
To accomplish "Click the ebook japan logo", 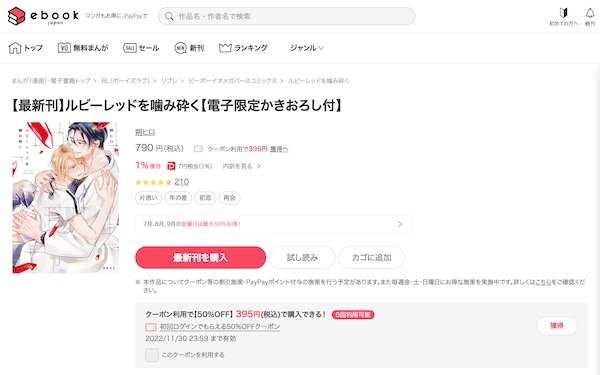I will click(x=43, y=16).
